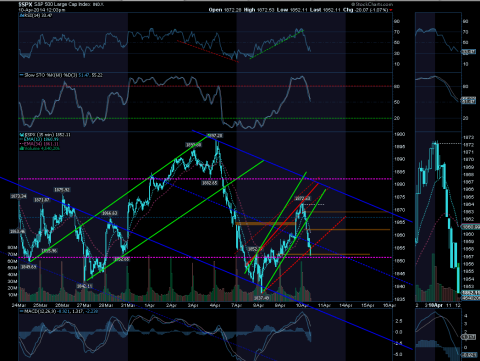Click the High price label in the header
This screenshot has width=480, height=361.
[249, 10]
